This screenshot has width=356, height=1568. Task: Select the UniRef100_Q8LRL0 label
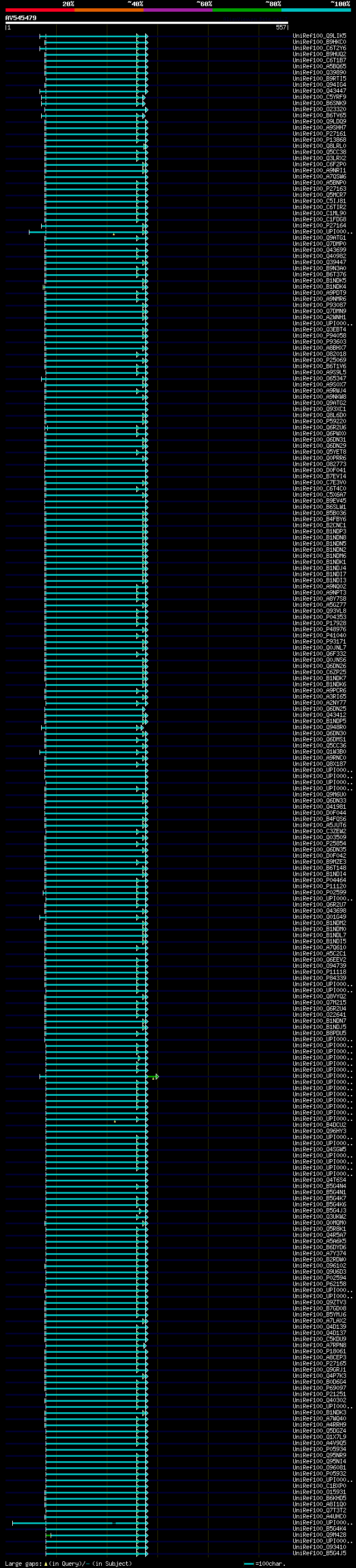319,146
